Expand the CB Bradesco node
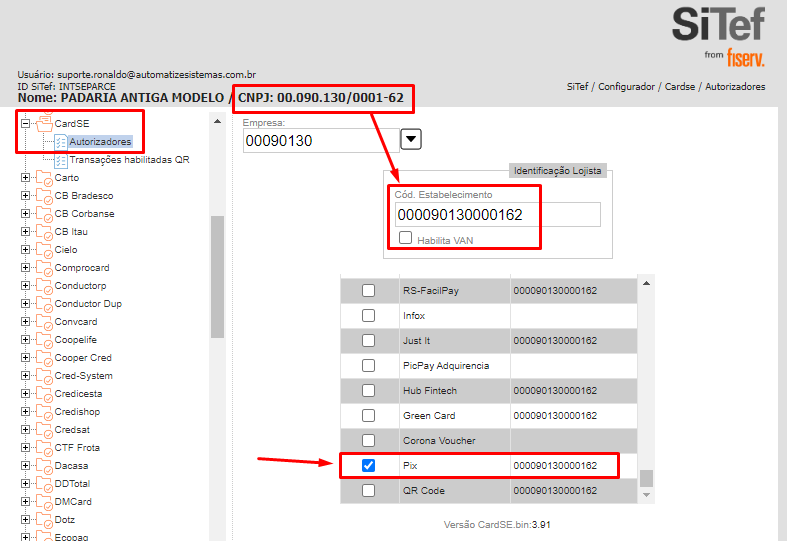Viewport: 787px width, 541px height. pyautogui.click(x=25, y=196)
